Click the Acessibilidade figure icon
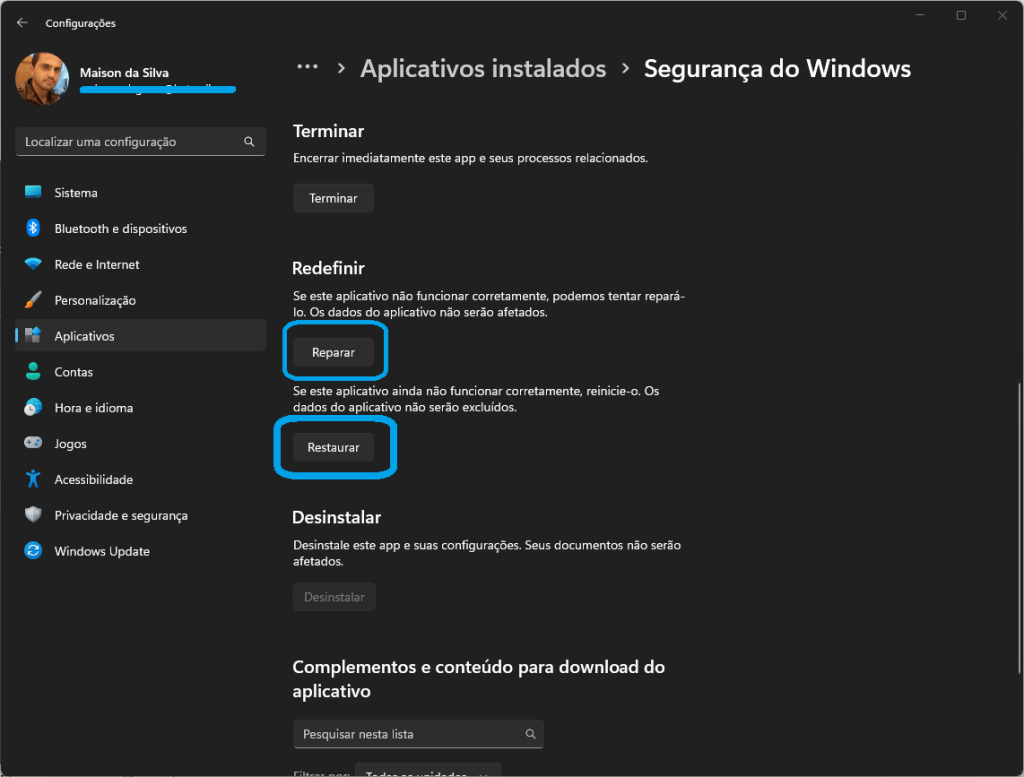 tap(33, 479)
